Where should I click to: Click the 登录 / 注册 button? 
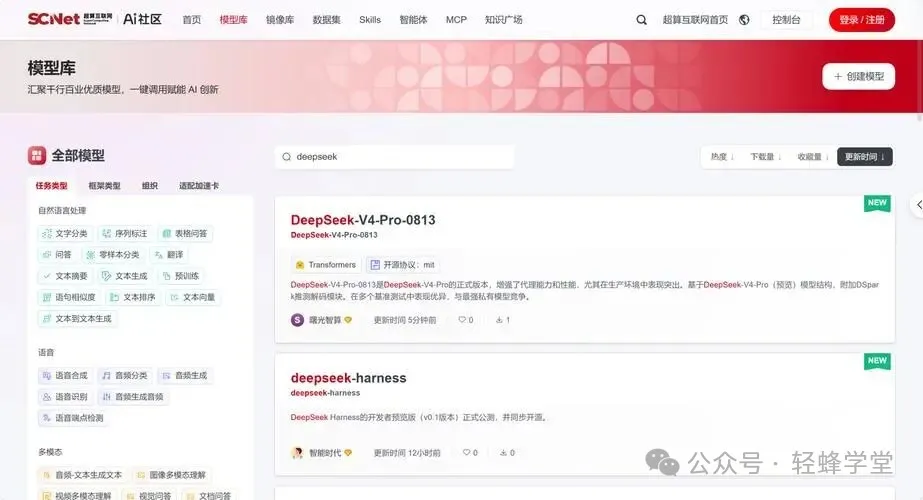click(x=862, y=19)
